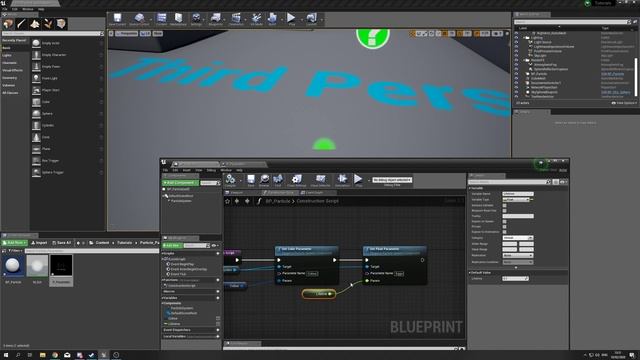Toggle Colour variable editable eye icon
640x360 pixels.
pyautogui.click(x=218, y=318)
